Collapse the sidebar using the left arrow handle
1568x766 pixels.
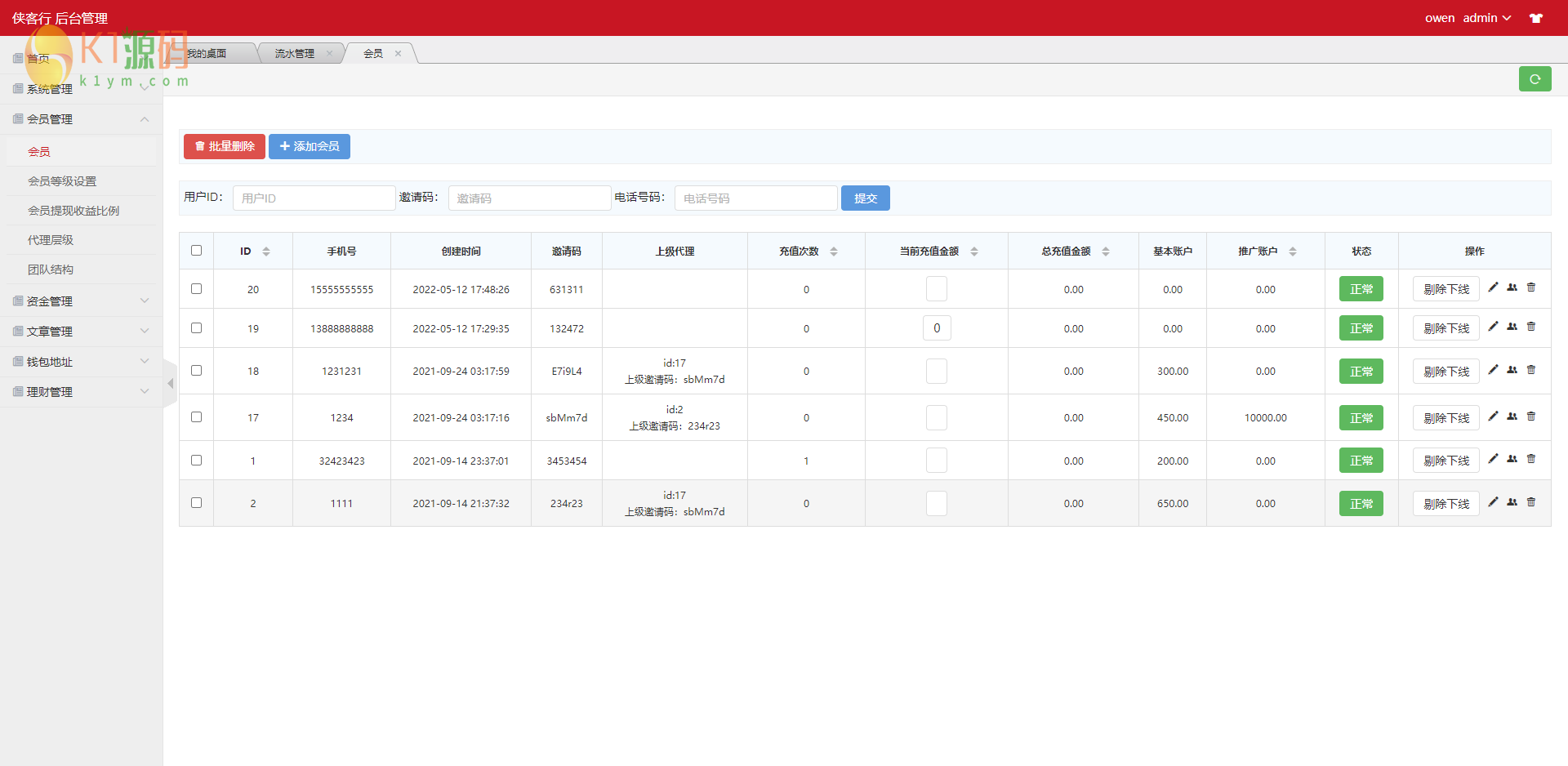[x=170, y=383]
